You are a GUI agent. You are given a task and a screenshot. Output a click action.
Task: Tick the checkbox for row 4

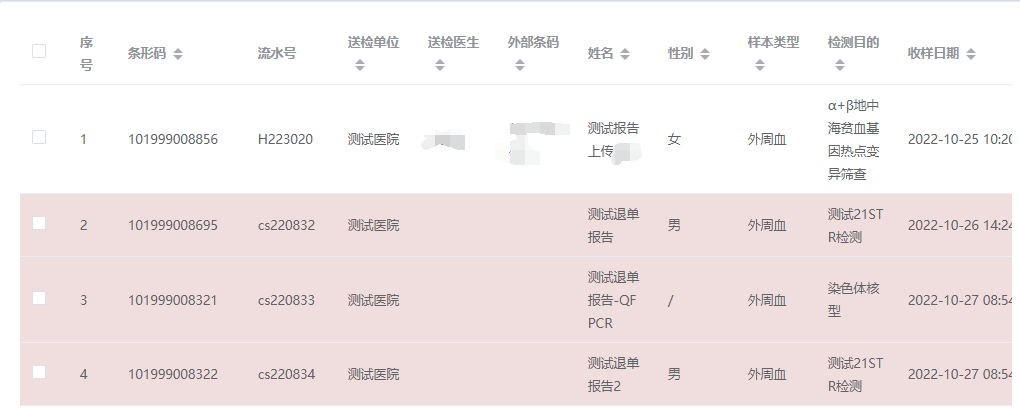coord(39,372)
